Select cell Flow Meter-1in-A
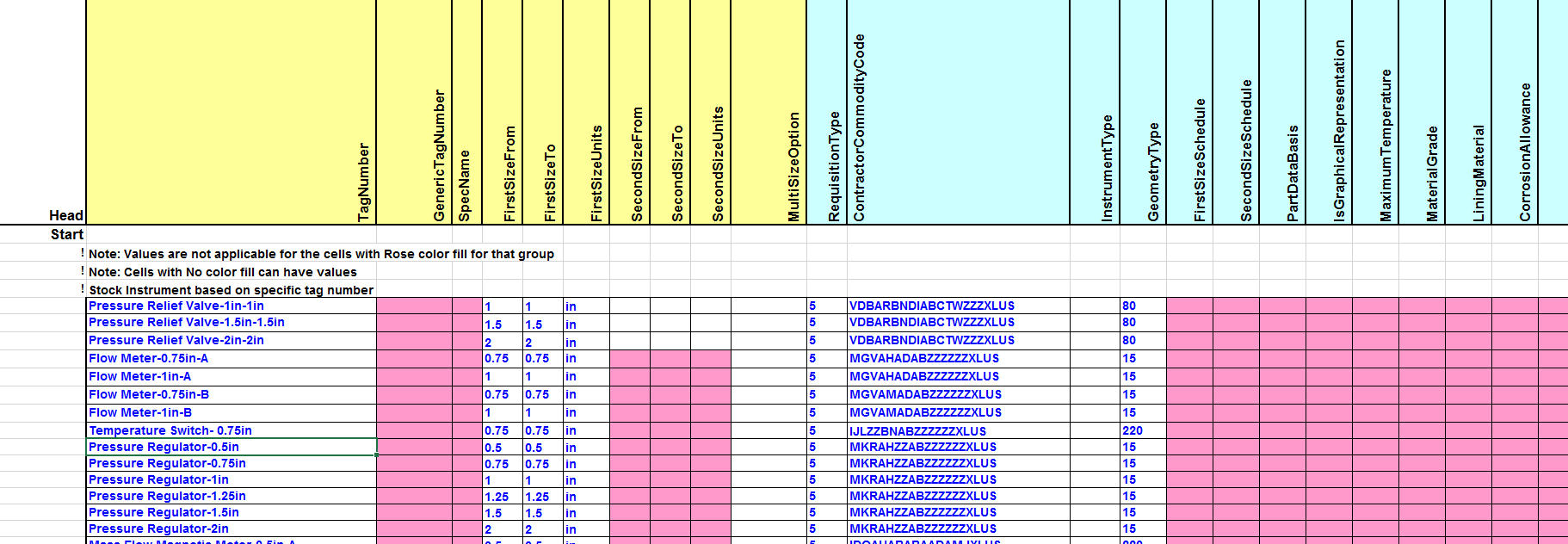1568x544 pixels. (x=231, y=376)
